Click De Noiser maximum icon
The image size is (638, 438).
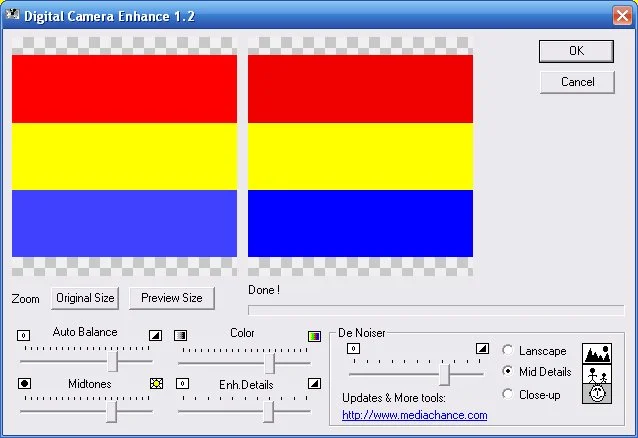482,348
